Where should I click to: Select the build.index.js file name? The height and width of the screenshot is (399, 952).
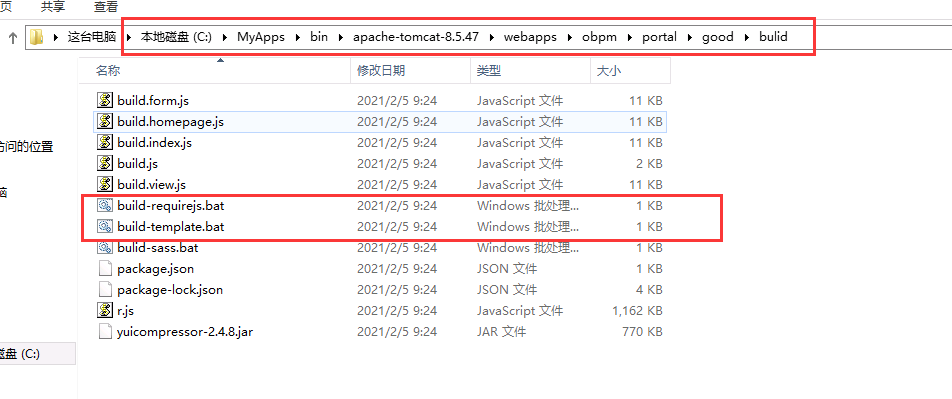click(x=155, y=143)
